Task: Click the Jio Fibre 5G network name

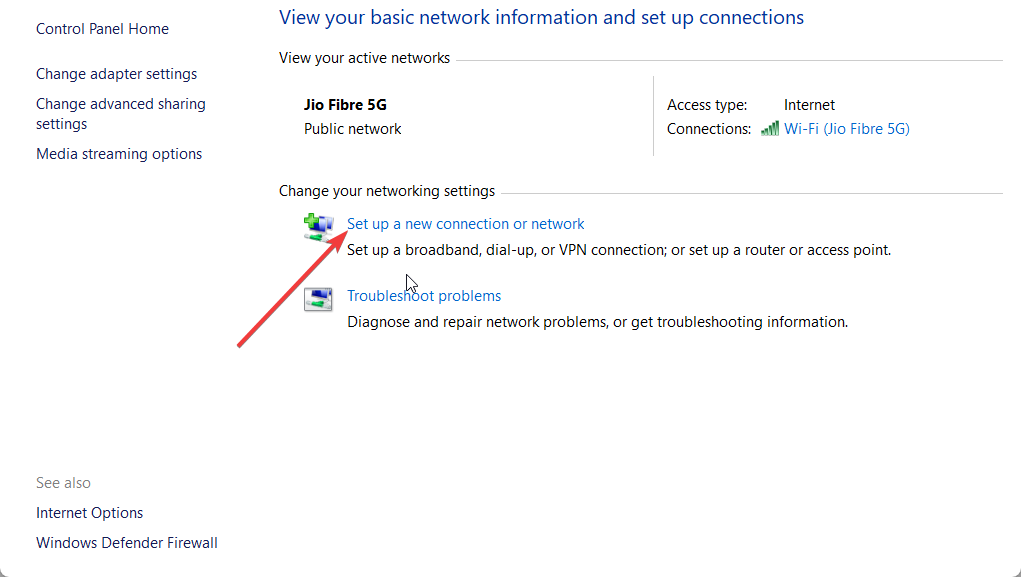Action: (x=345, y=105)
